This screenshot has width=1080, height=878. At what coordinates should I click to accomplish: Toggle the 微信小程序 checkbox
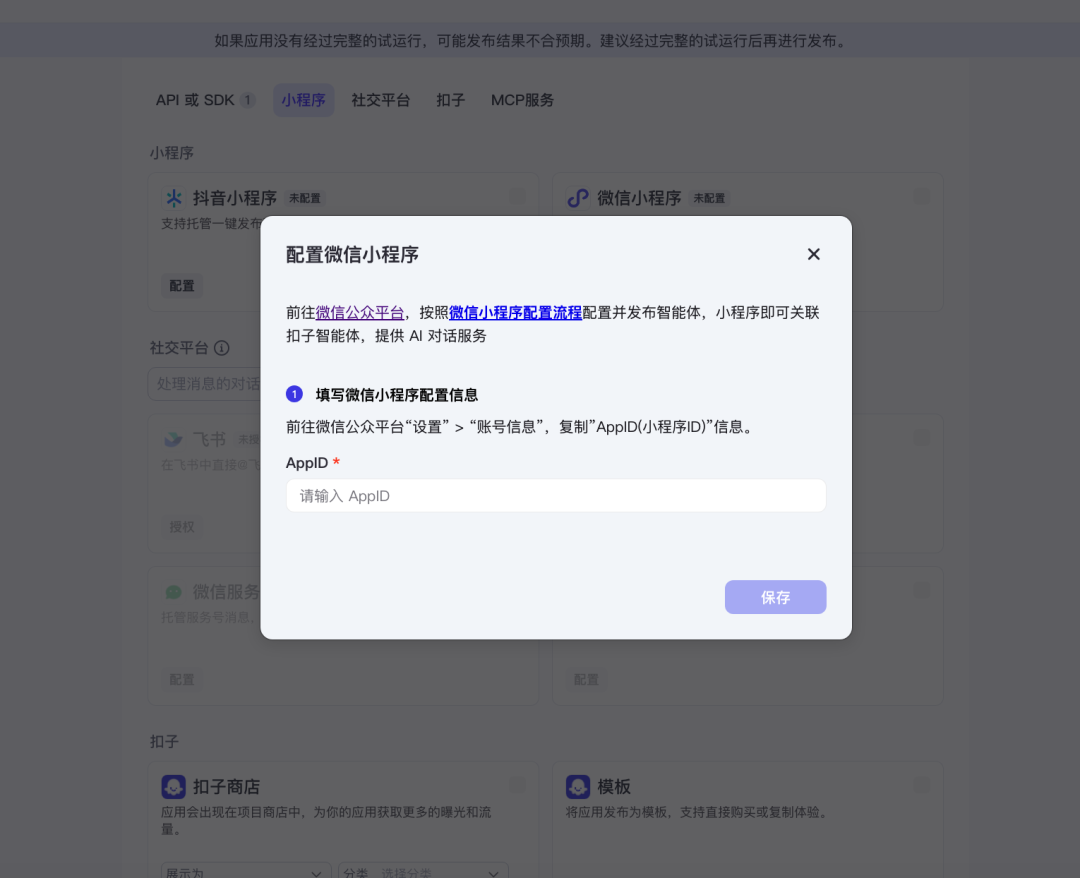click(x=922, y=197)
